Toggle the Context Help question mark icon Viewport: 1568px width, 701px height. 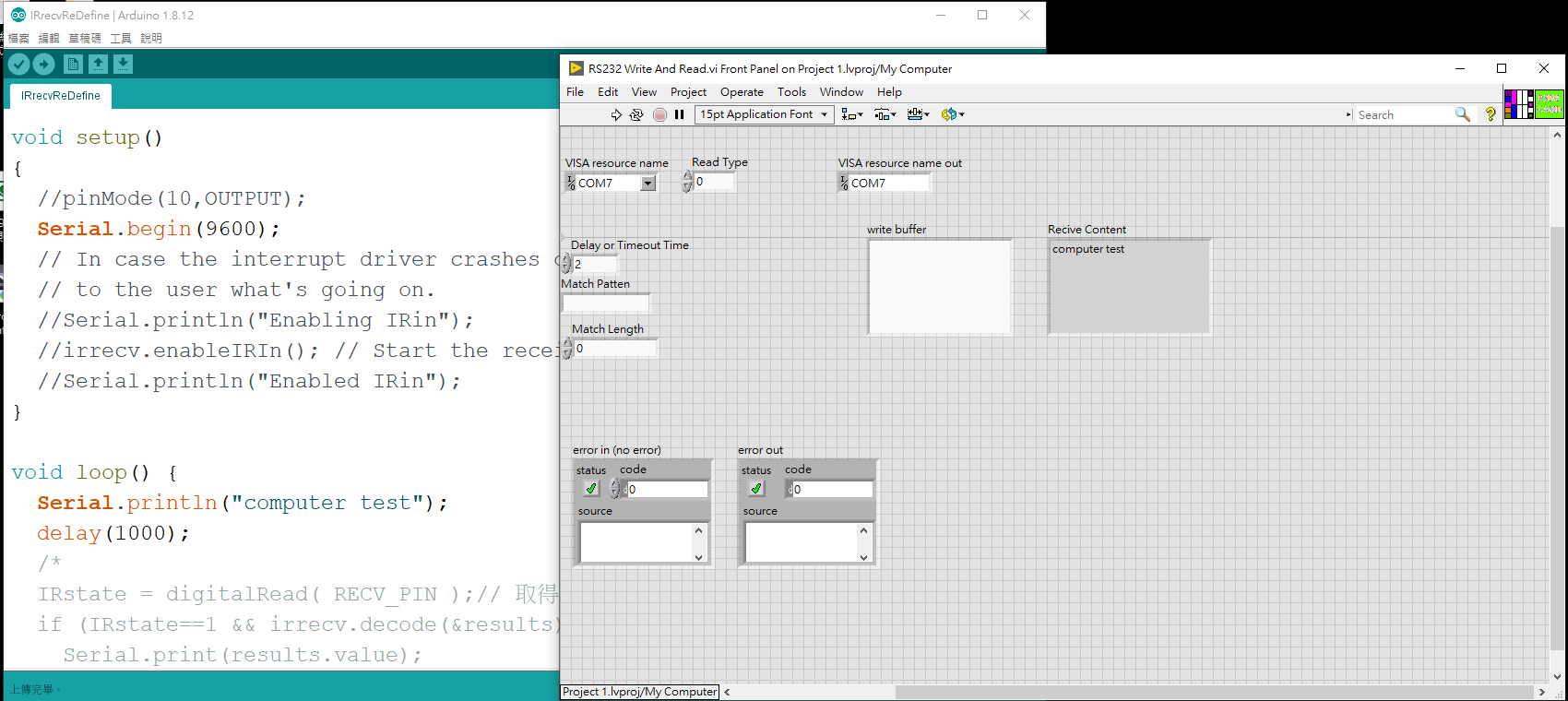1491,114
